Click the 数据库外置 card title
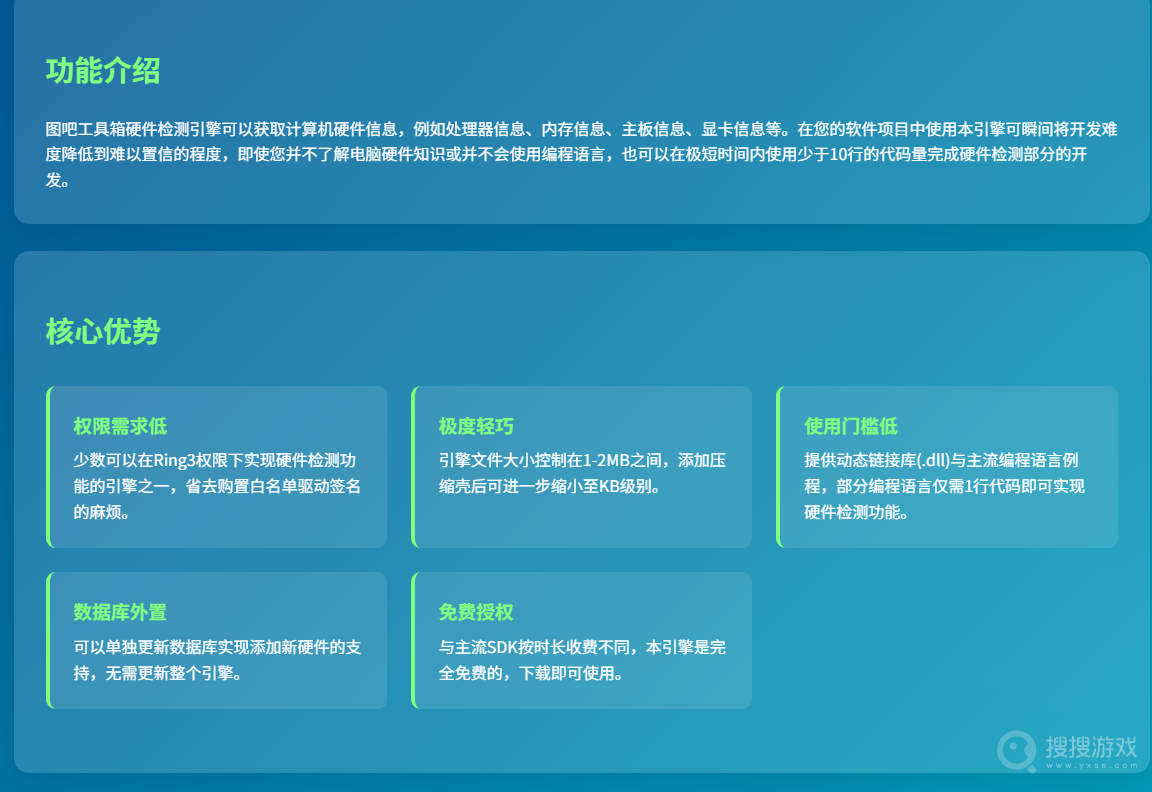Image resolution: width=1152 pixels, height=792 pixels. coord(120,612)
